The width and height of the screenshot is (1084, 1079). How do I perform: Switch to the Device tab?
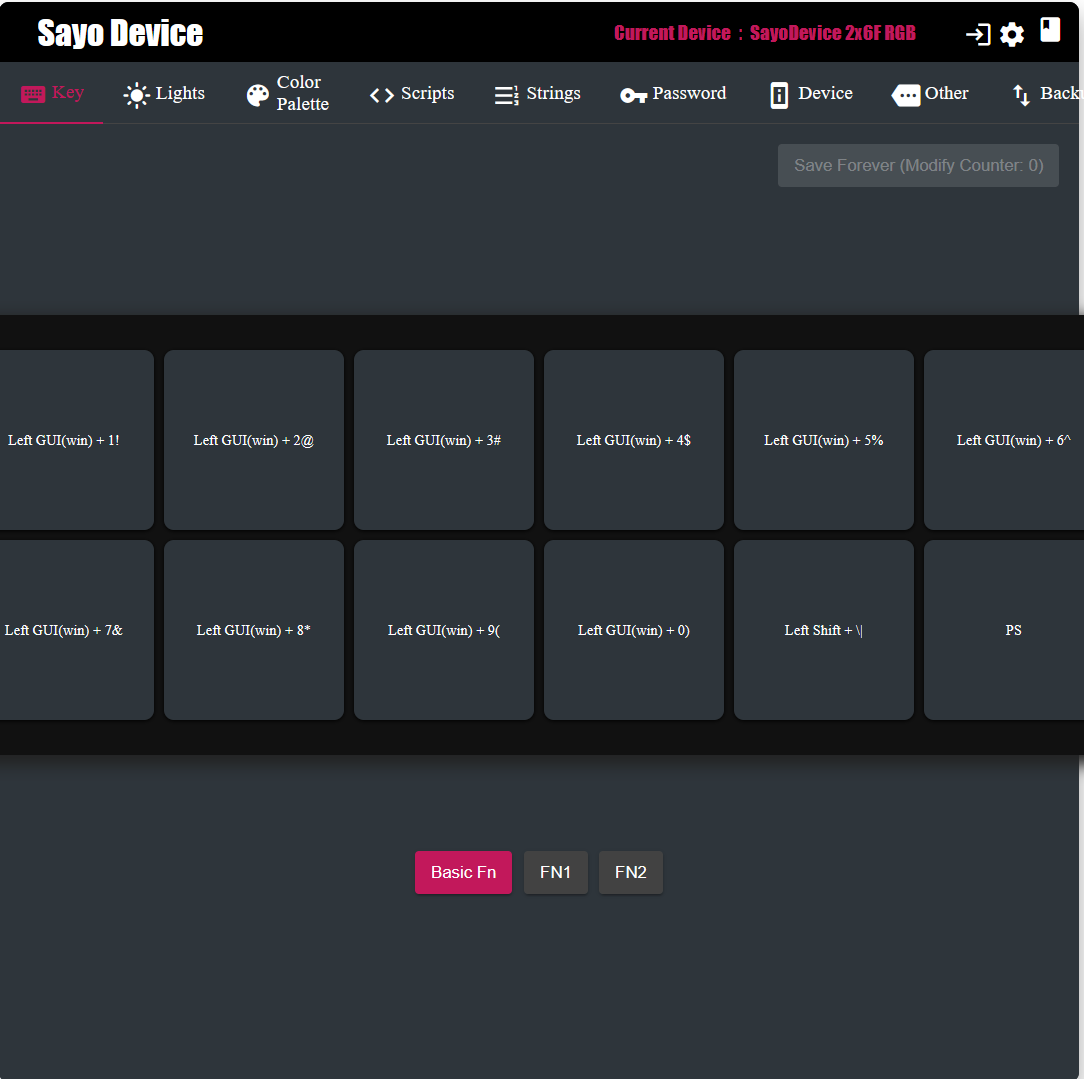[x=812, y=94]
